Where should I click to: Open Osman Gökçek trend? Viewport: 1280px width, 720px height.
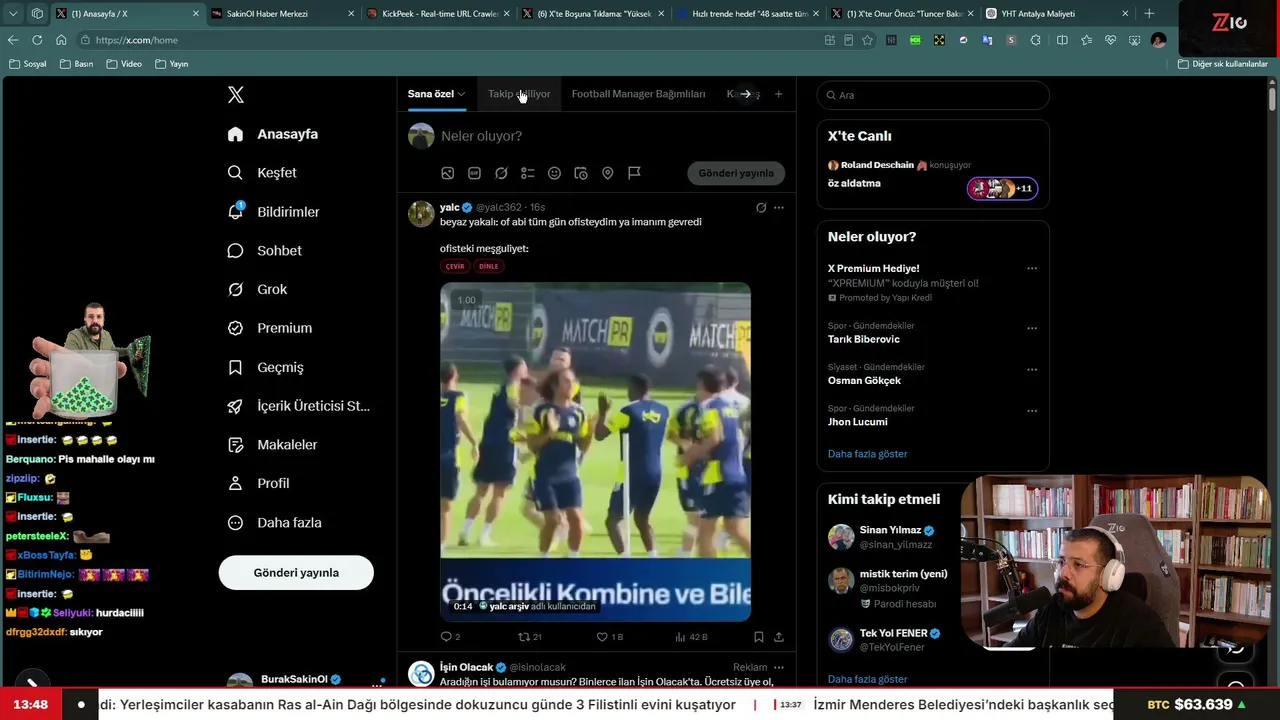coord(864,380)
